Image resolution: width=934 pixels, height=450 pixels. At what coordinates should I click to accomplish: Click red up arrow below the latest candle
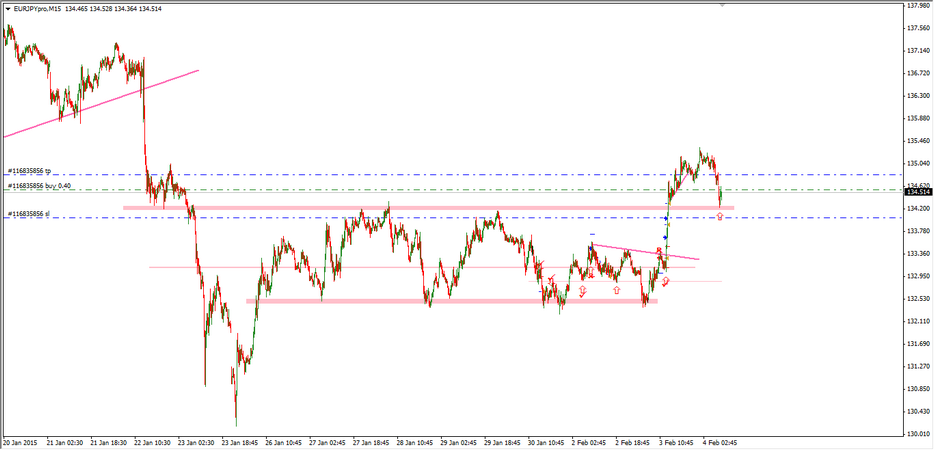[x=720, y=217]
